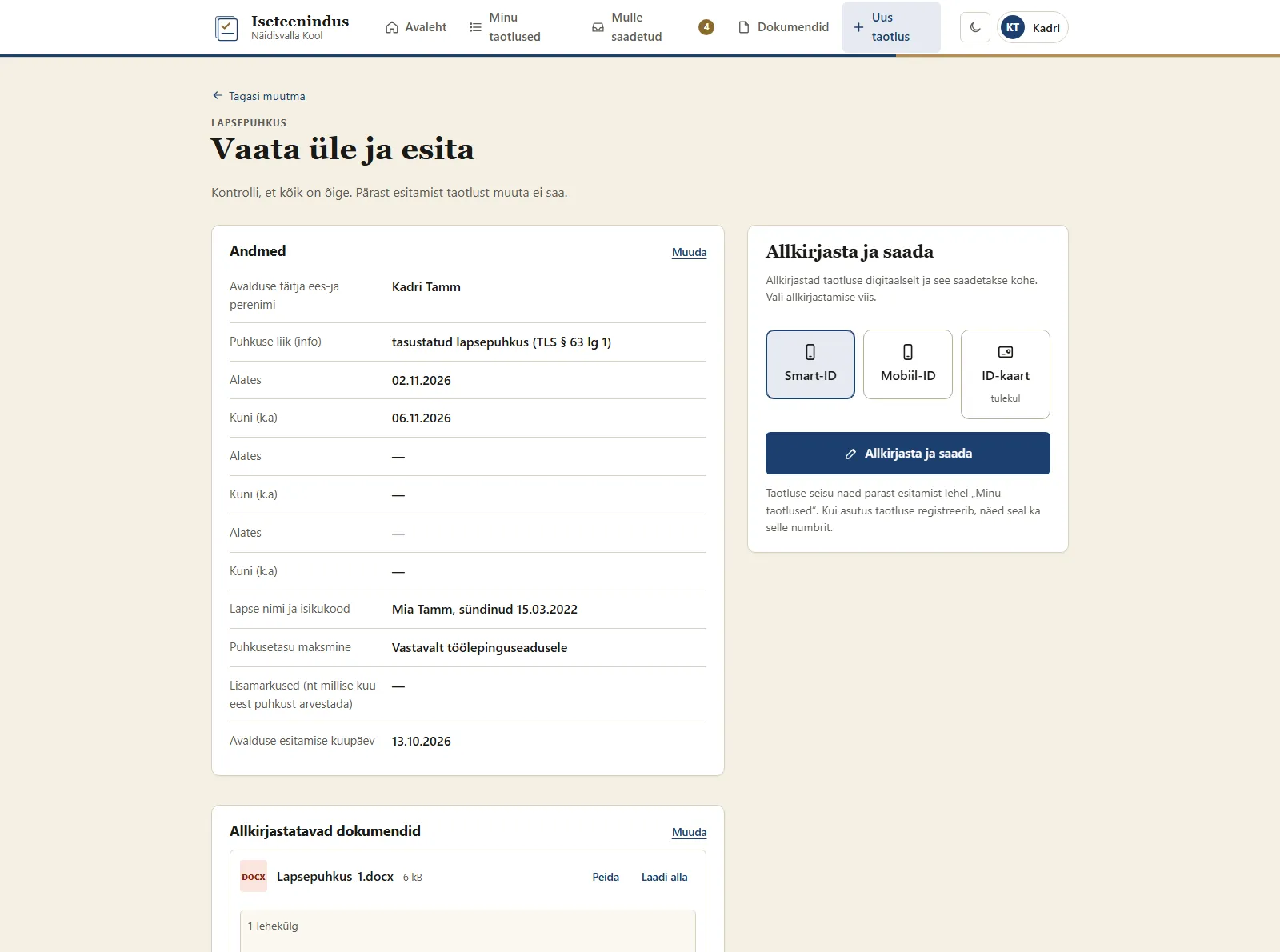
Task: Click the leave type tasustatud lapsepuhkus
Action: point(502,342)
